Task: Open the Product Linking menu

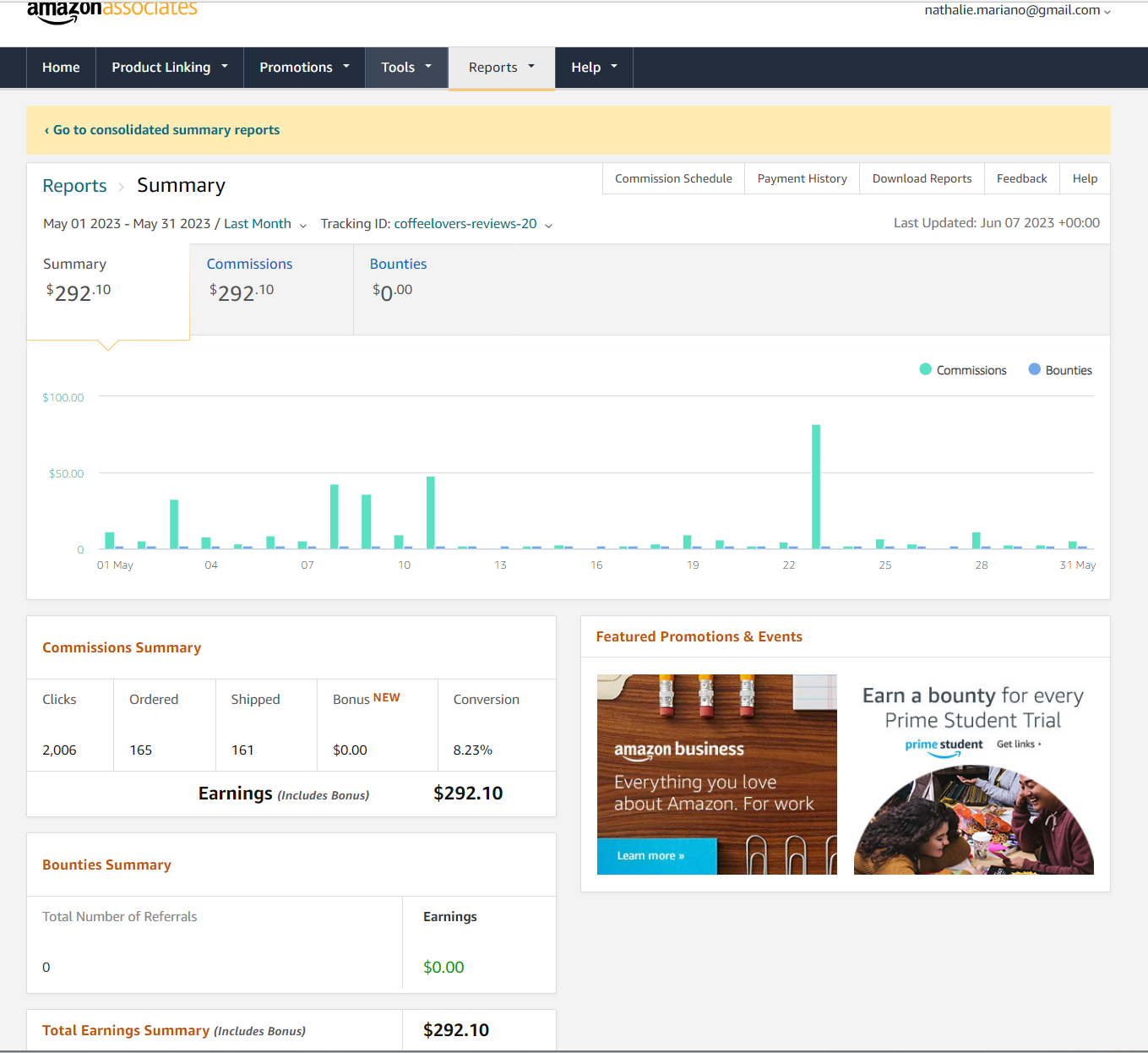Action: coord(170,68)
